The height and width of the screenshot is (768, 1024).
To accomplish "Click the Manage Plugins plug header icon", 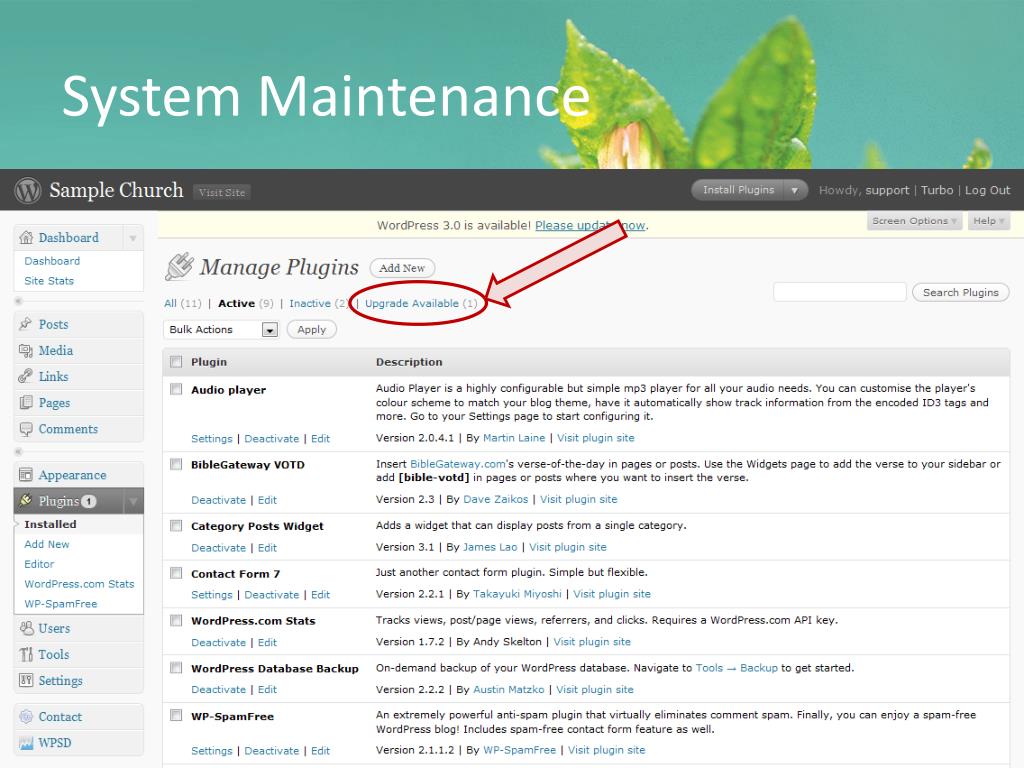I will pyautogui.click(x=180, y=266).
